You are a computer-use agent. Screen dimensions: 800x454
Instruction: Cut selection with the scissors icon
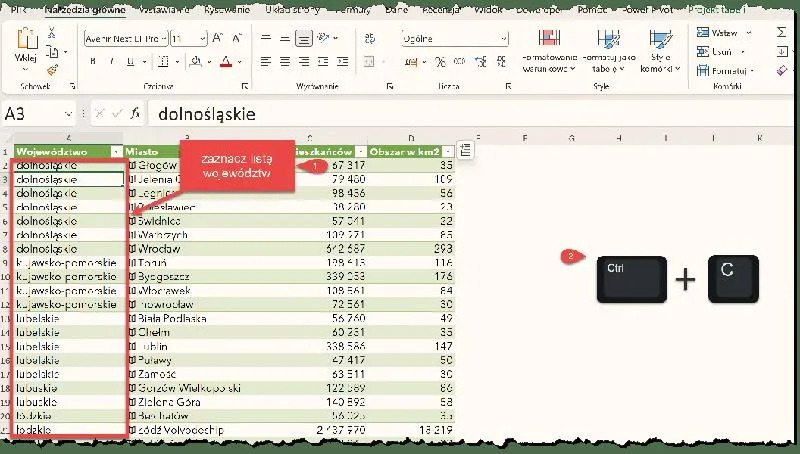(x=52, y=33)
